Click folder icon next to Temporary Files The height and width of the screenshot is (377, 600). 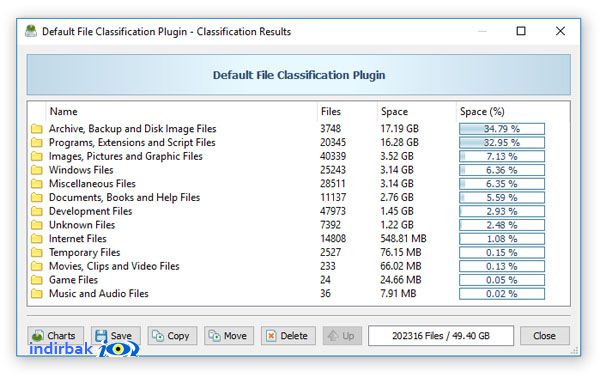tap(37, 253)
